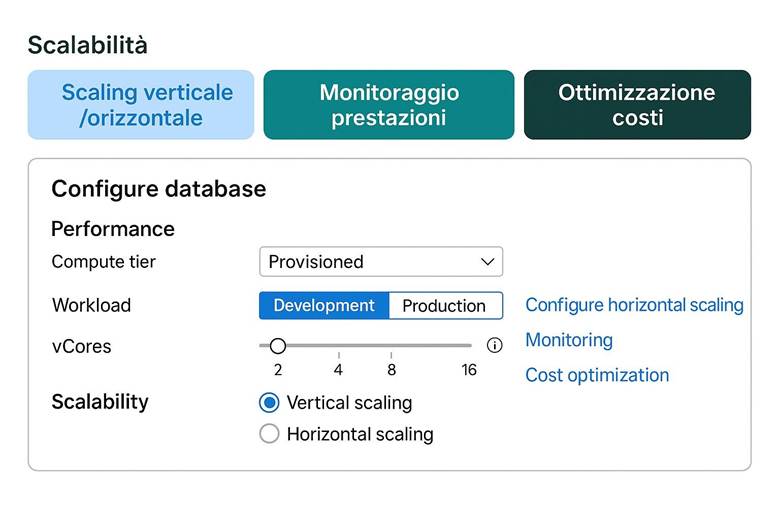Image resolution: width=780 pixels, height=520 pixels.
Task: Click the Configure database heading
Action: (159, 189)
